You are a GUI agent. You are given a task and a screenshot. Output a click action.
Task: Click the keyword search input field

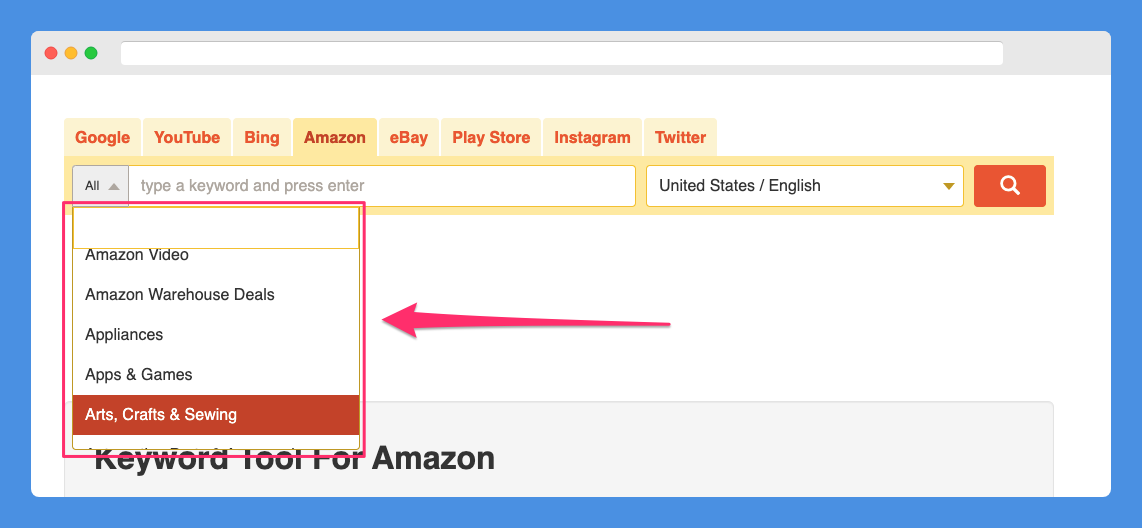382,186
